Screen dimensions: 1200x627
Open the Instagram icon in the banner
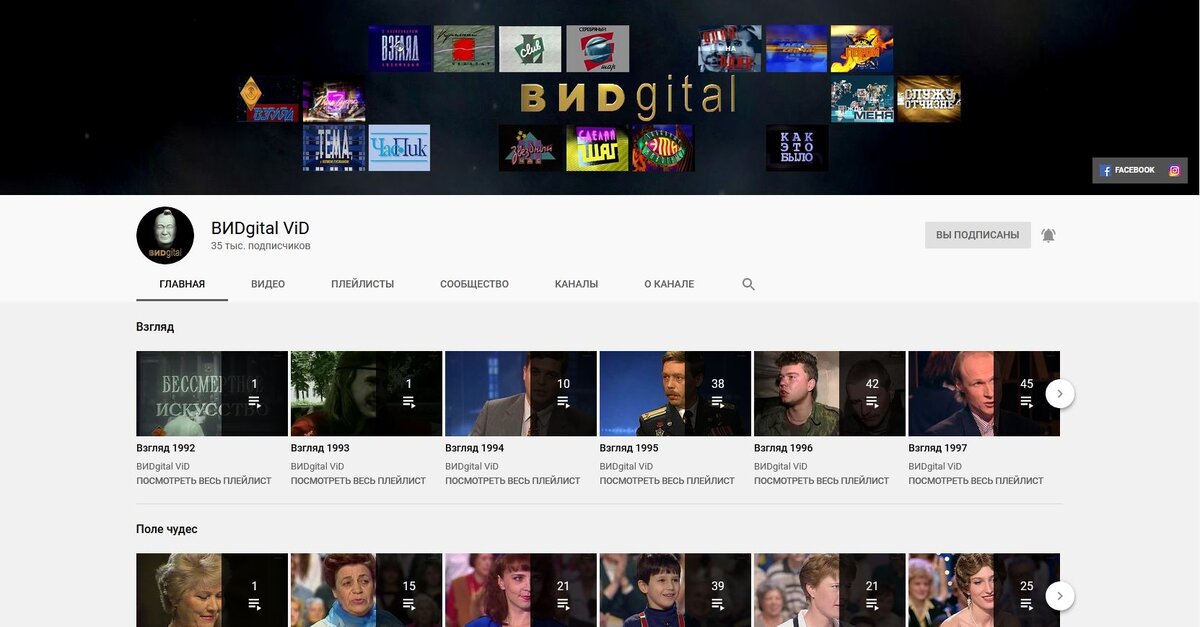pyautogui.click(x=1174, y=170)
